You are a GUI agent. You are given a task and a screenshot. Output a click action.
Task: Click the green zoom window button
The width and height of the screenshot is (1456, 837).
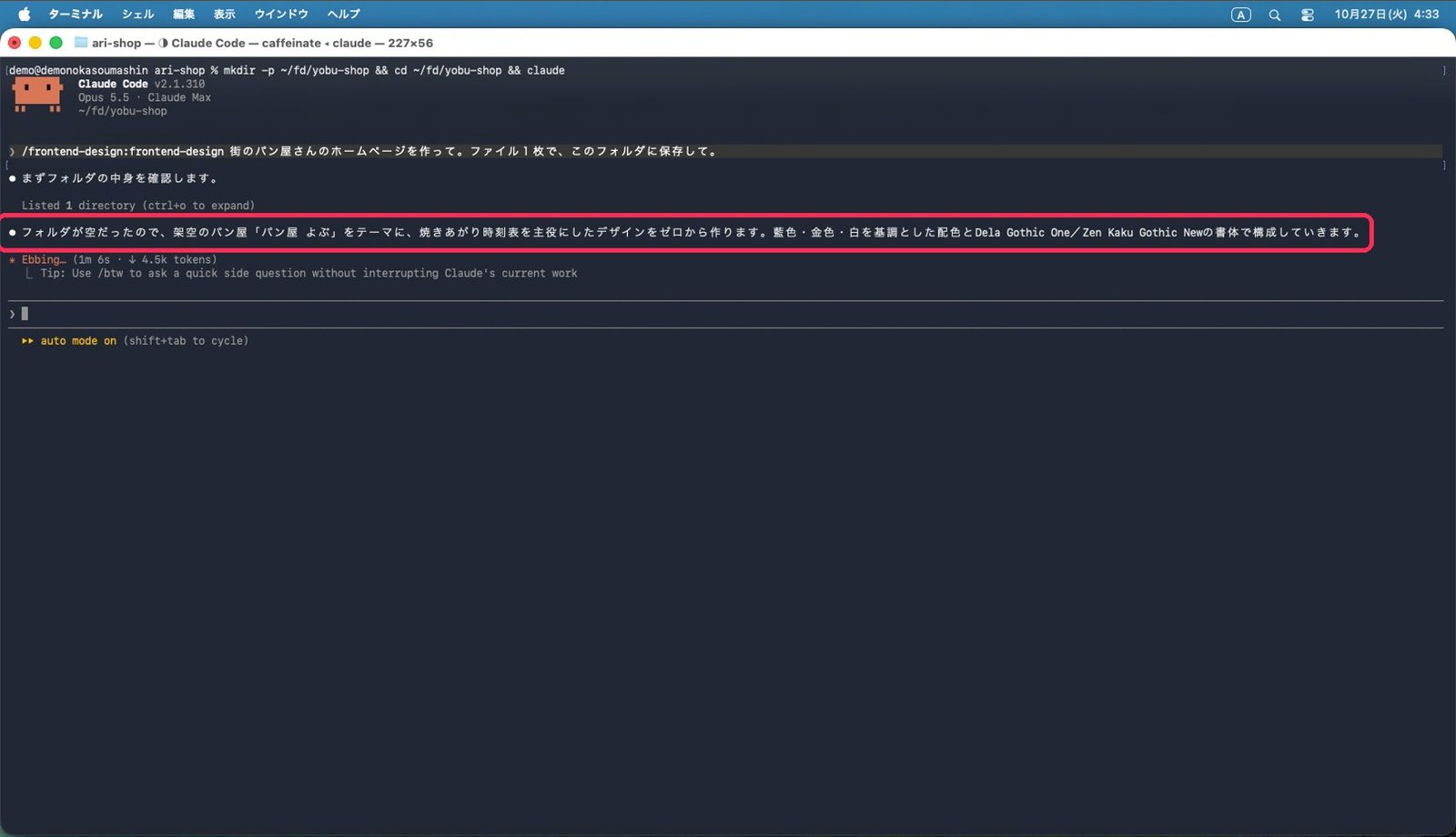pos(56,43)
